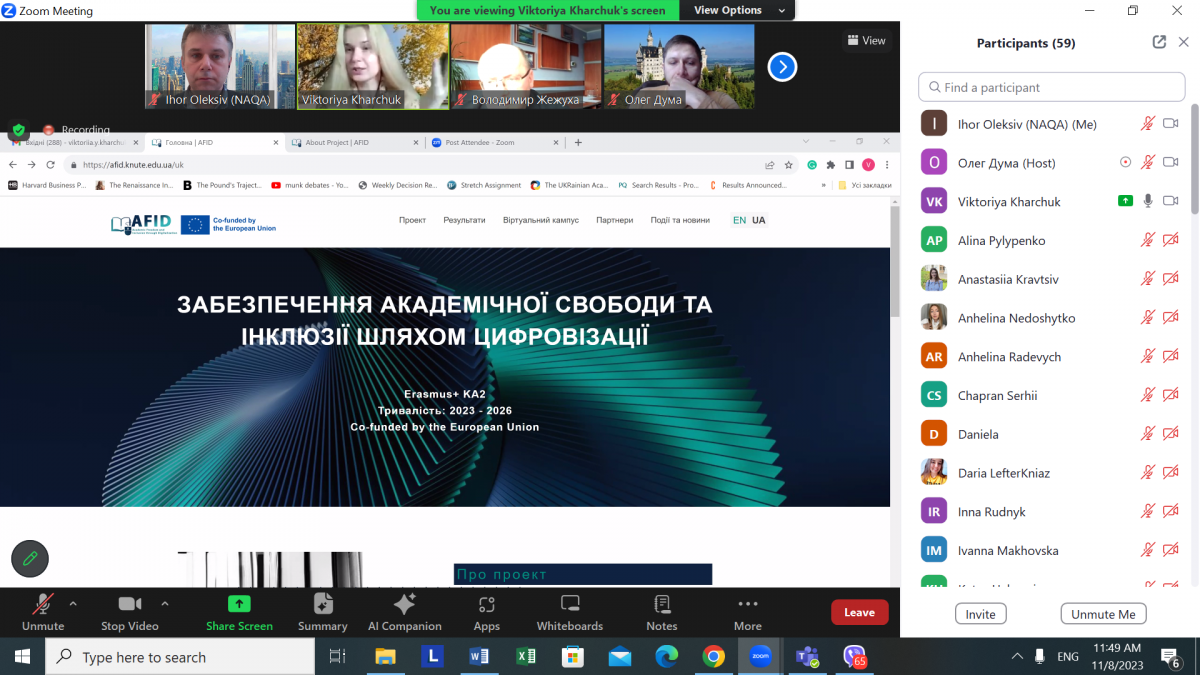
Task: Open the Apps icon in Zoom toolbar
Action: 486,611
